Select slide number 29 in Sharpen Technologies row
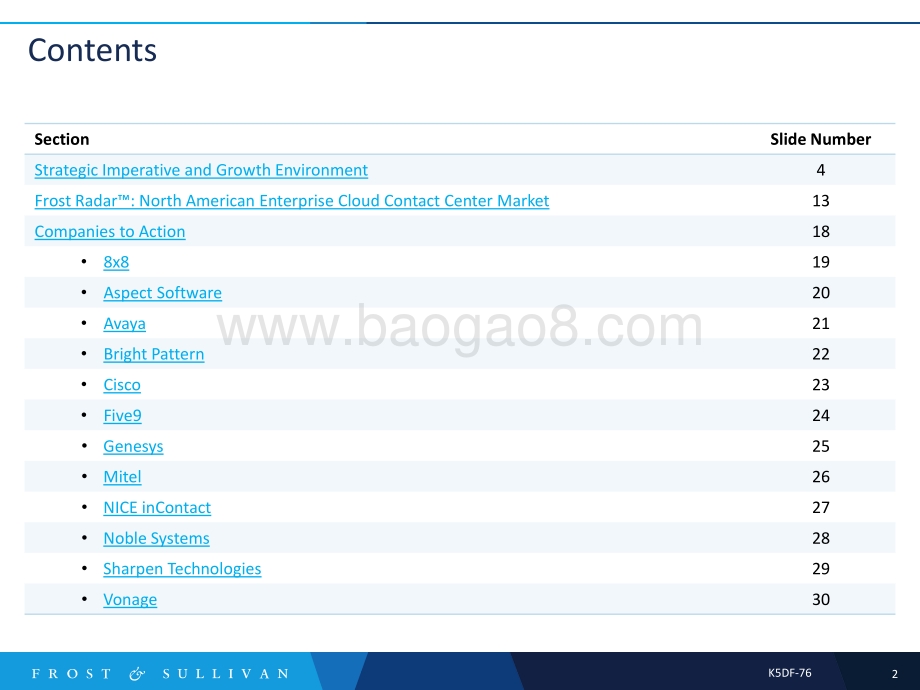Viewport: 920px width, 690px height. coord(821,569)
